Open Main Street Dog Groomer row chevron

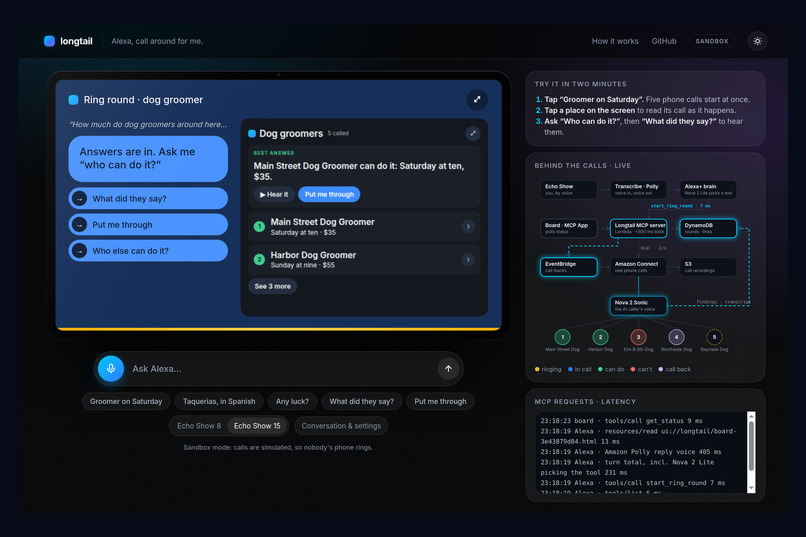coord(468,226)
